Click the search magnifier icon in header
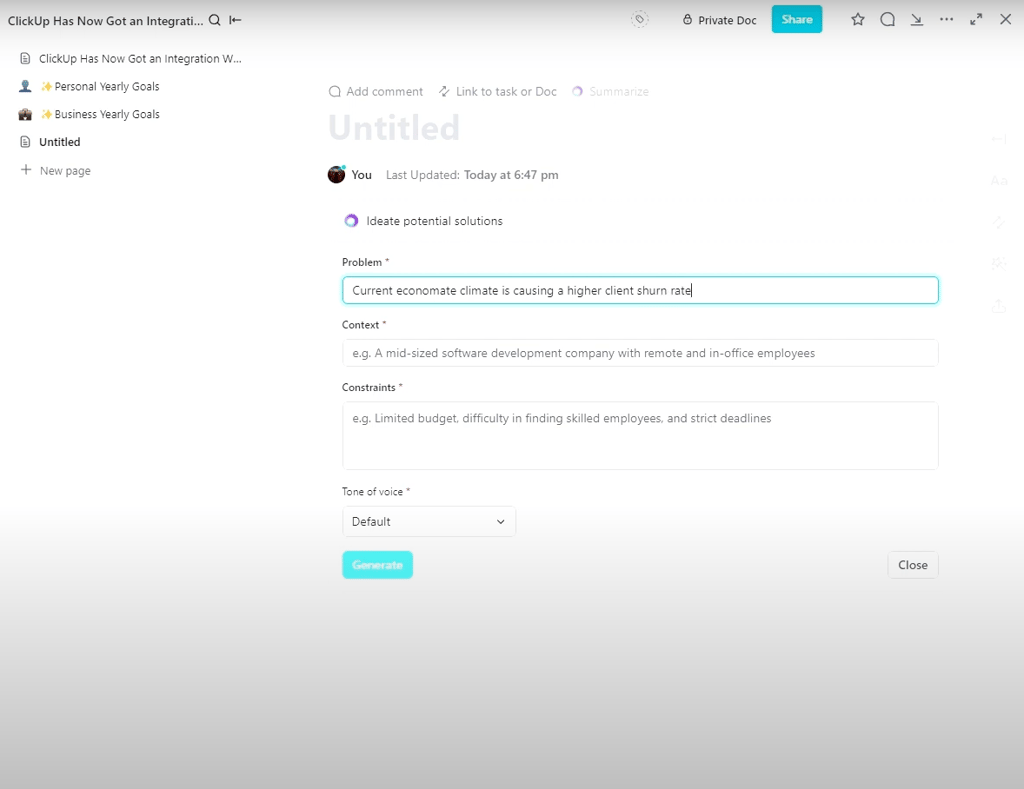The height and width of the screenshot is (789, 1024). pyautogui.click(x=214, y=20)
